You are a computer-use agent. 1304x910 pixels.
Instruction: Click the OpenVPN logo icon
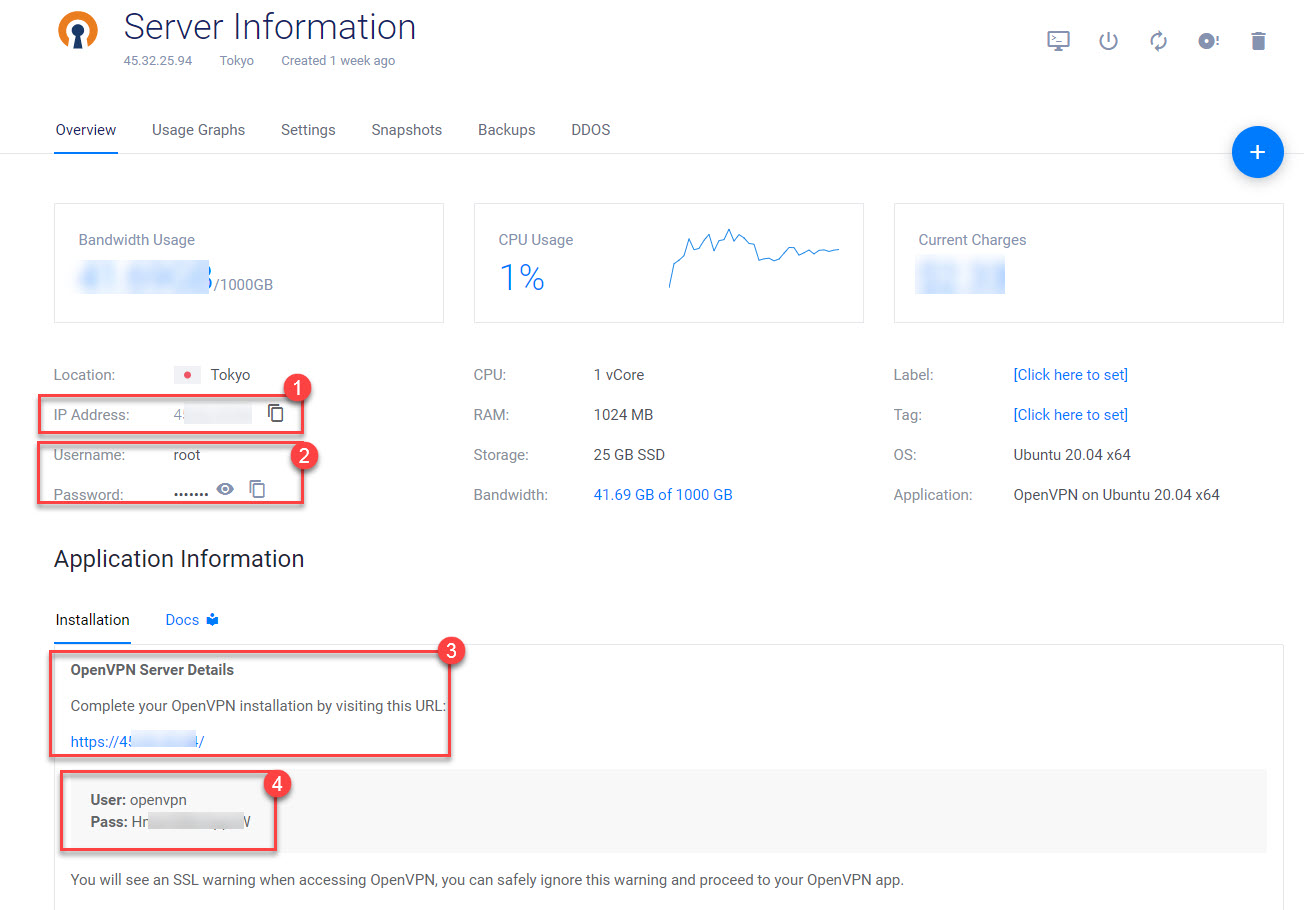[78, 31]
